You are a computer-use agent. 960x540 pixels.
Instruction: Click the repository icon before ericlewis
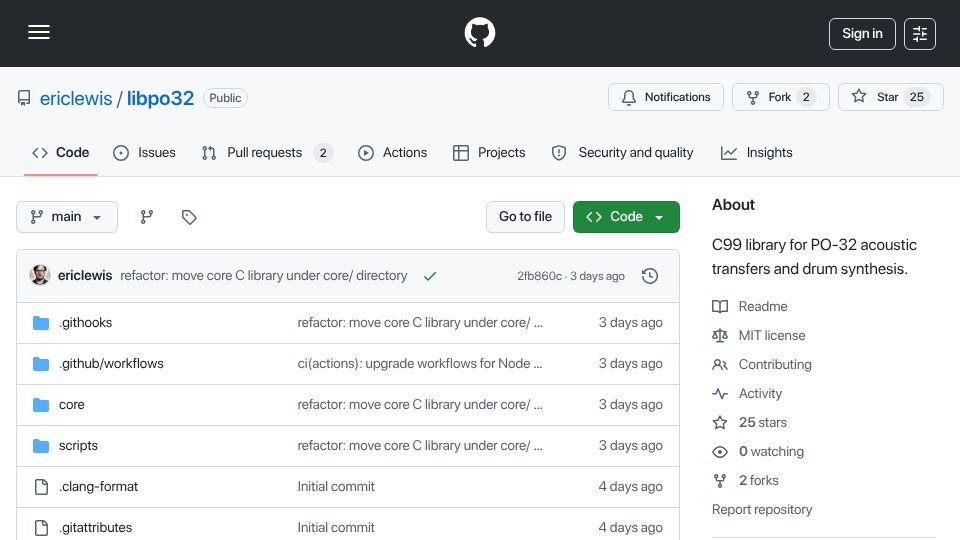pos(24,98)
